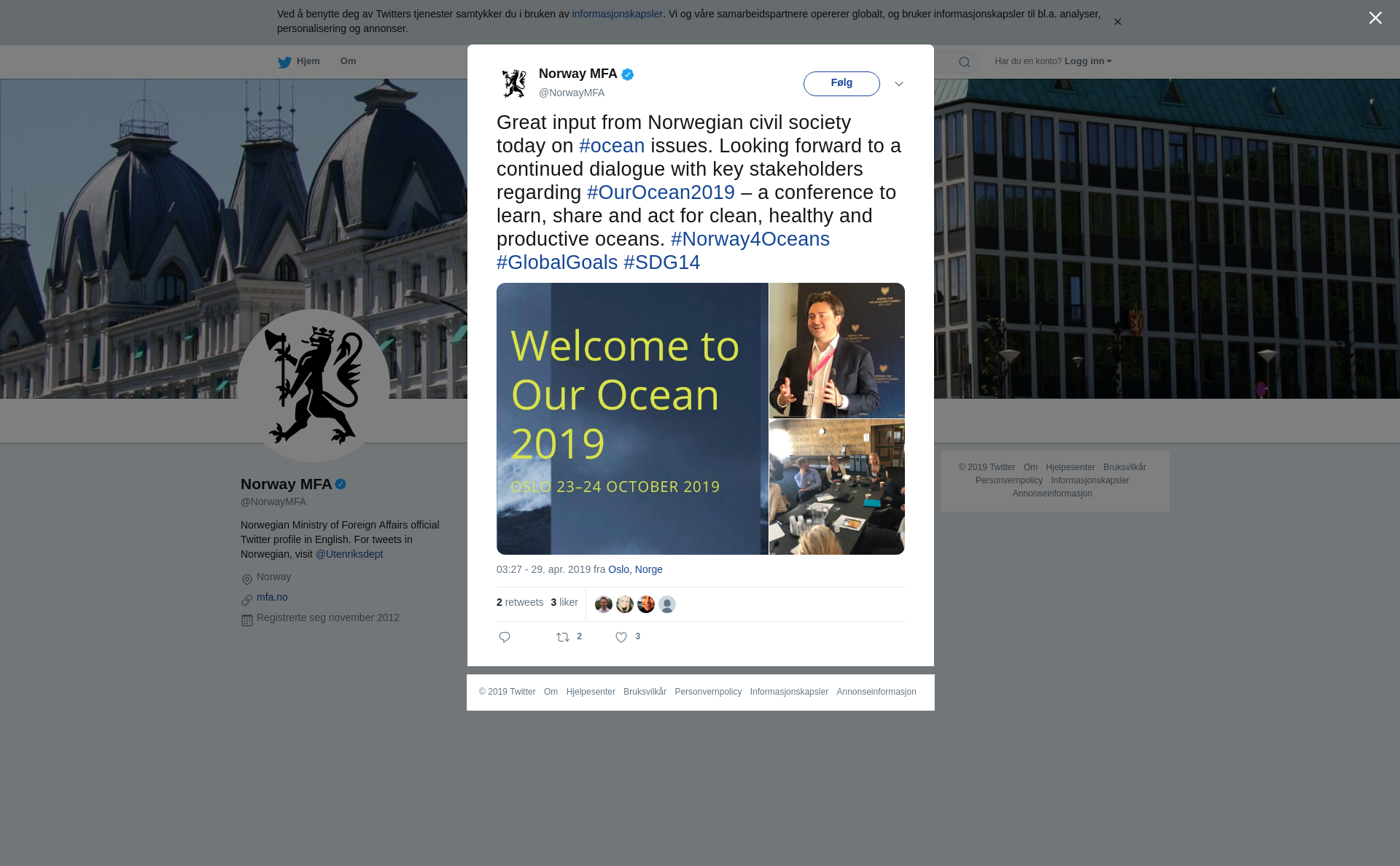Open the #OurOcean2019 hashtag link
1400x866 pixels.
[x=661, y=192]
